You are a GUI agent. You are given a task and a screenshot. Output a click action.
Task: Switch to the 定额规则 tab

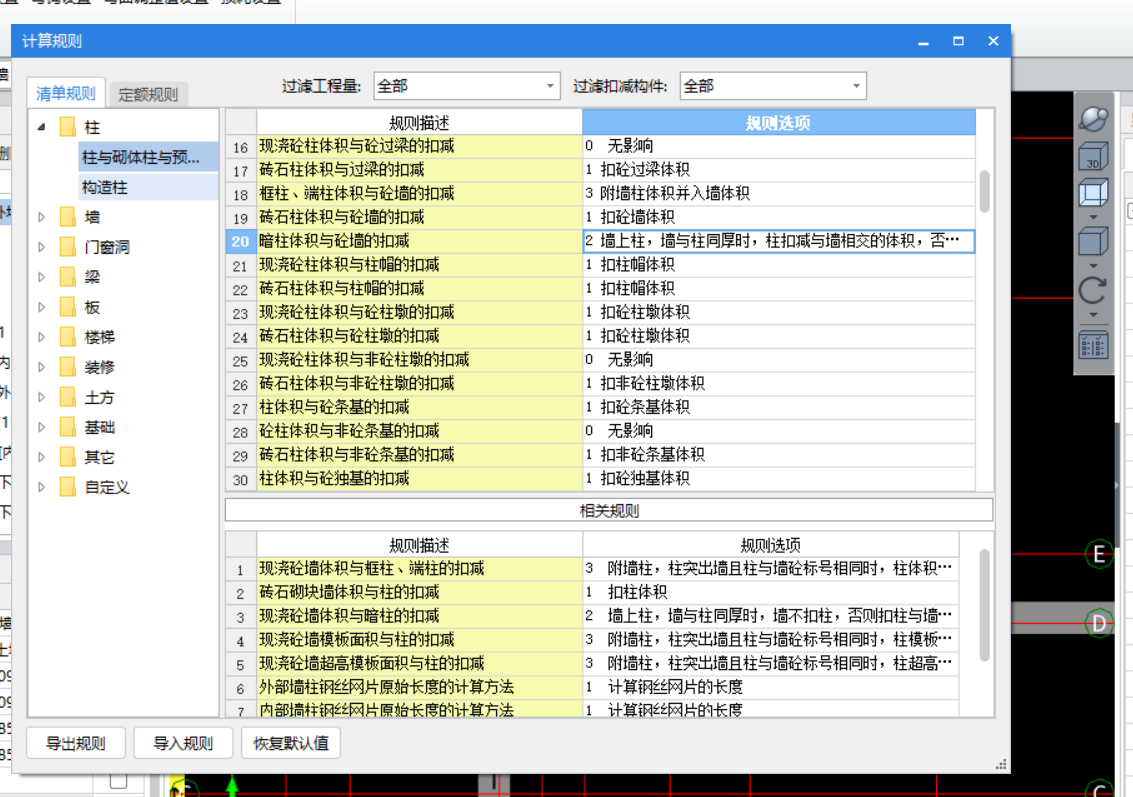point(147,92)
